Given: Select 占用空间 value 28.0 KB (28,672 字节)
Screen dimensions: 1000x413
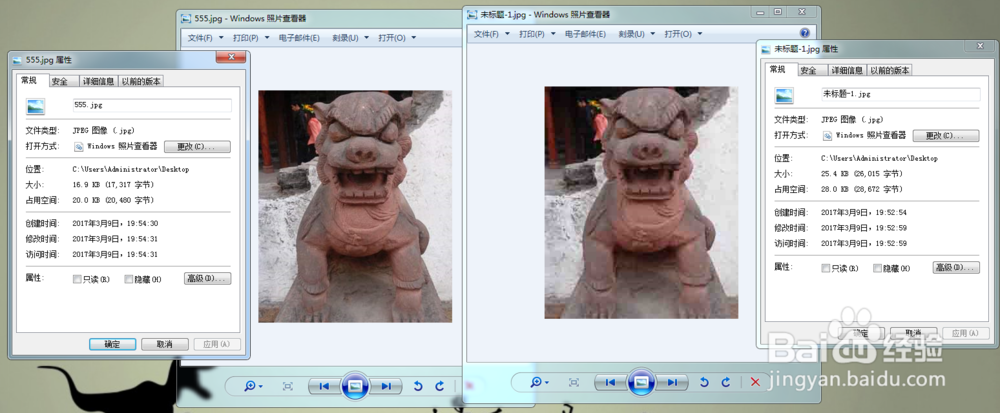Looking at the screenshot, I should 862,189.
